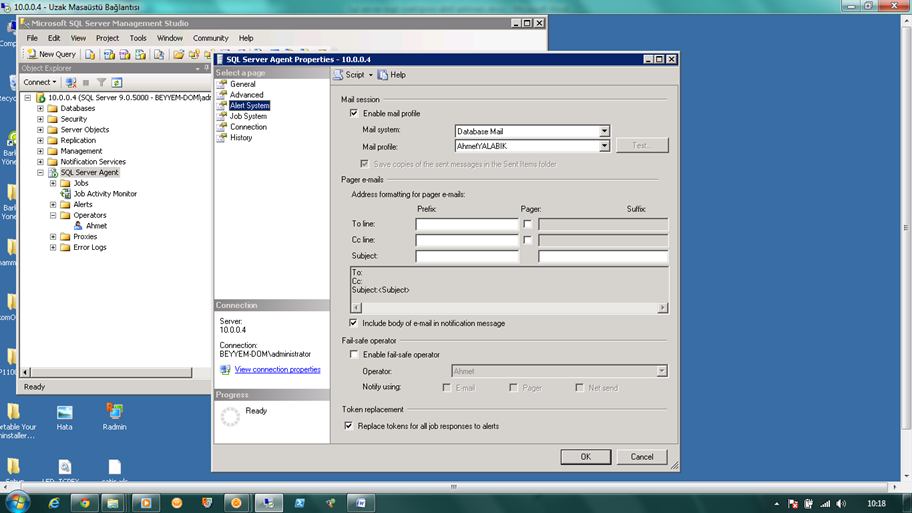This screenshot has width=912, height=513.
Task: Toggle Include body of e-mail checkbox
Action: [354, 323]
